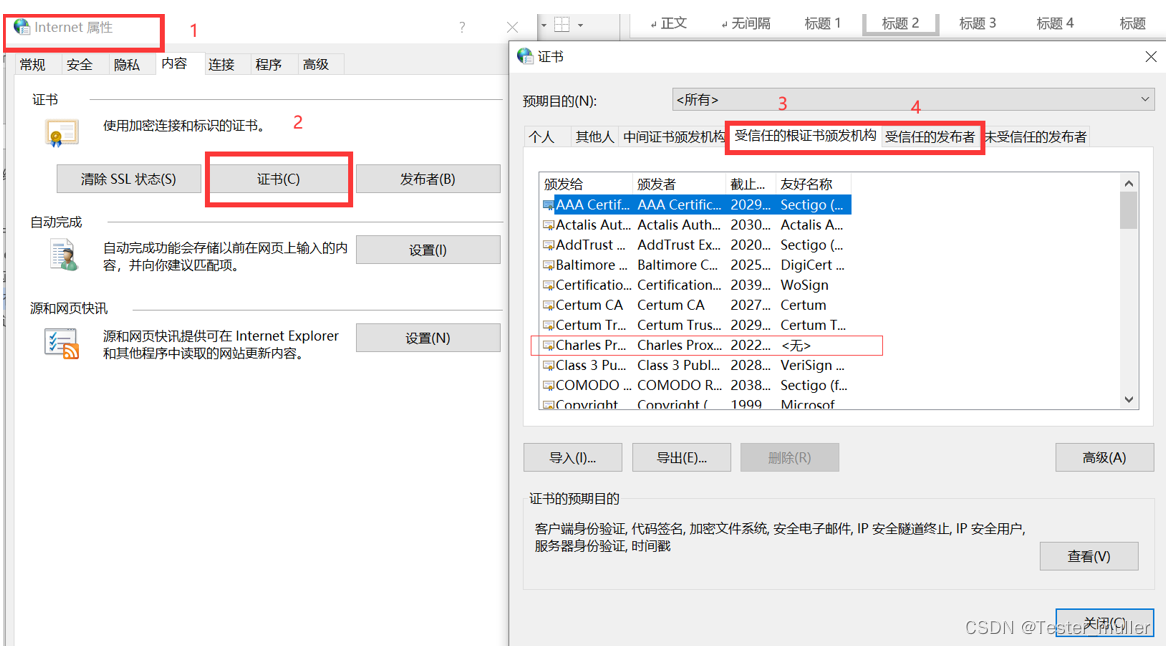Apply the 标题 2 style in Word ribbon
This screenshot has width=1166, height=646.
pos(901,23)
